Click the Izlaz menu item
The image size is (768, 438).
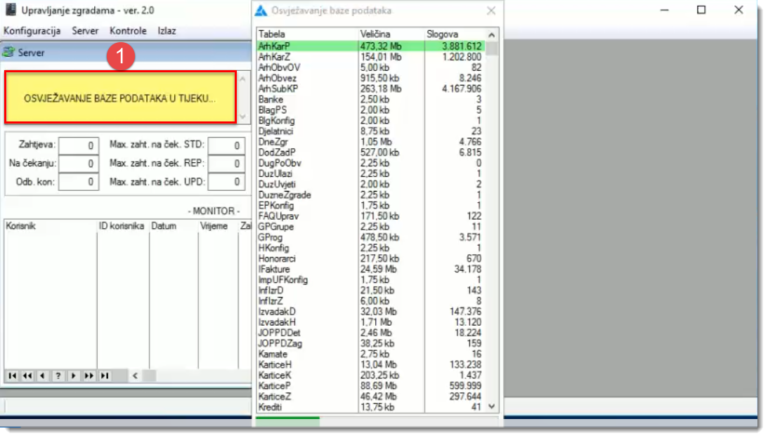tap(166, 31)
